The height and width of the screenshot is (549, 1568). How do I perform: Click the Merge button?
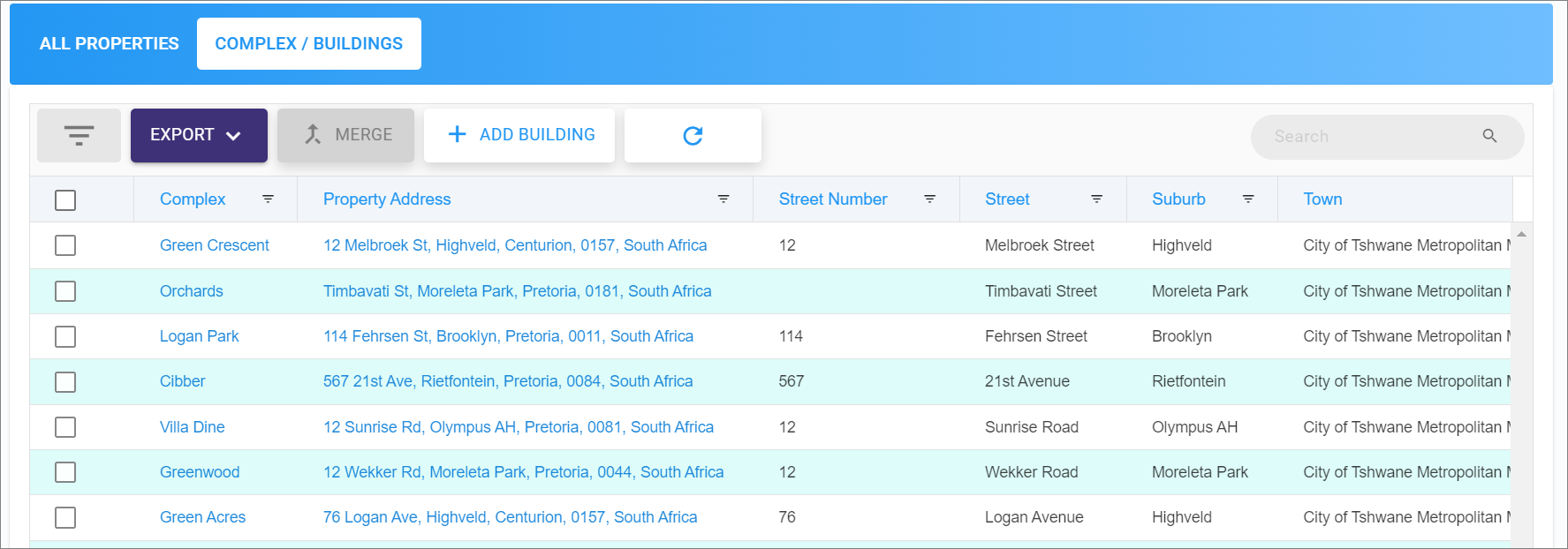345,135
